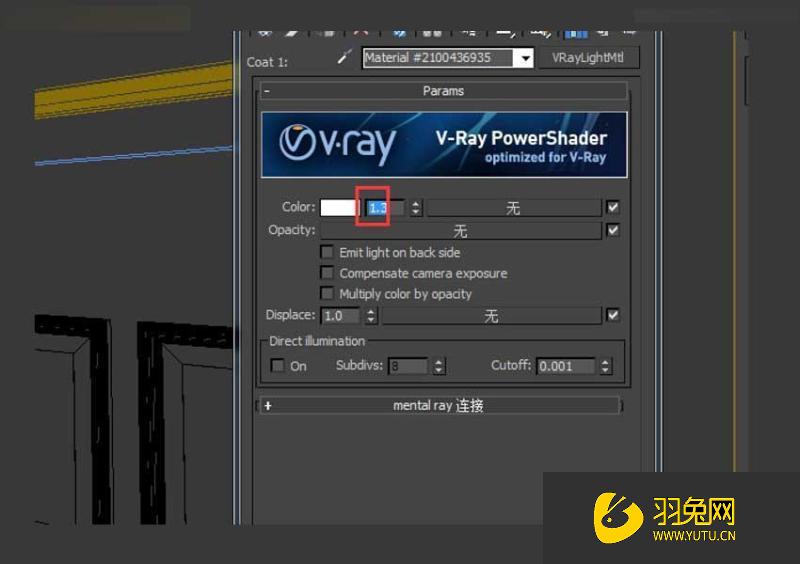Image resolution: width=800 pixels, height=564 pixels.
Task: Click the Material #2100436935 name field
Action: (438, 58)
